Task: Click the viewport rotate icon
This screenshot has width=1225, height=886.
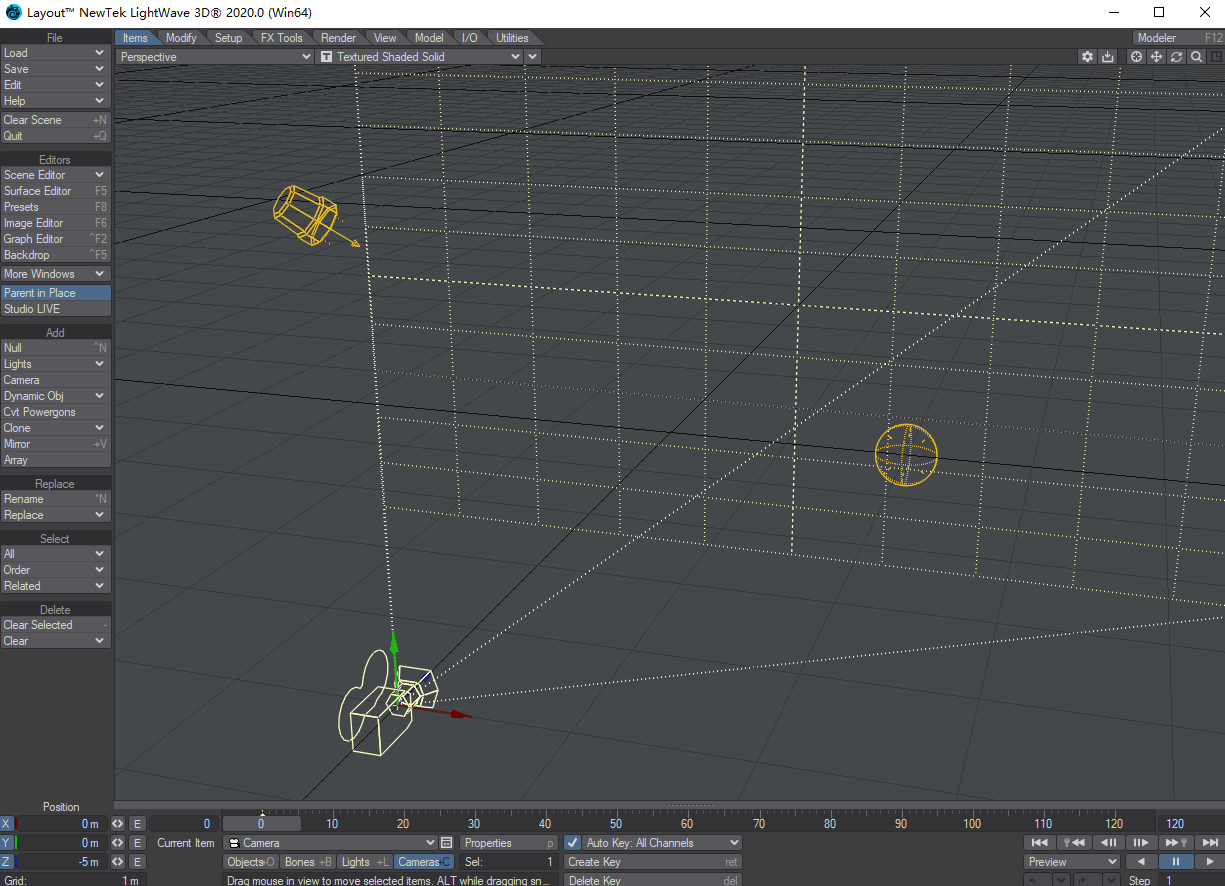Action: pos(1176,57)
